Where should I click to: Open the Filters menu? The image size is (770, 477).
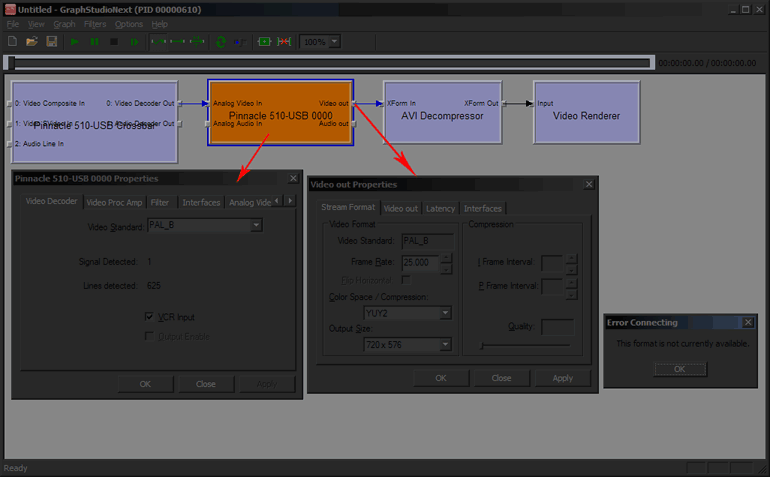tap(95, 24)
